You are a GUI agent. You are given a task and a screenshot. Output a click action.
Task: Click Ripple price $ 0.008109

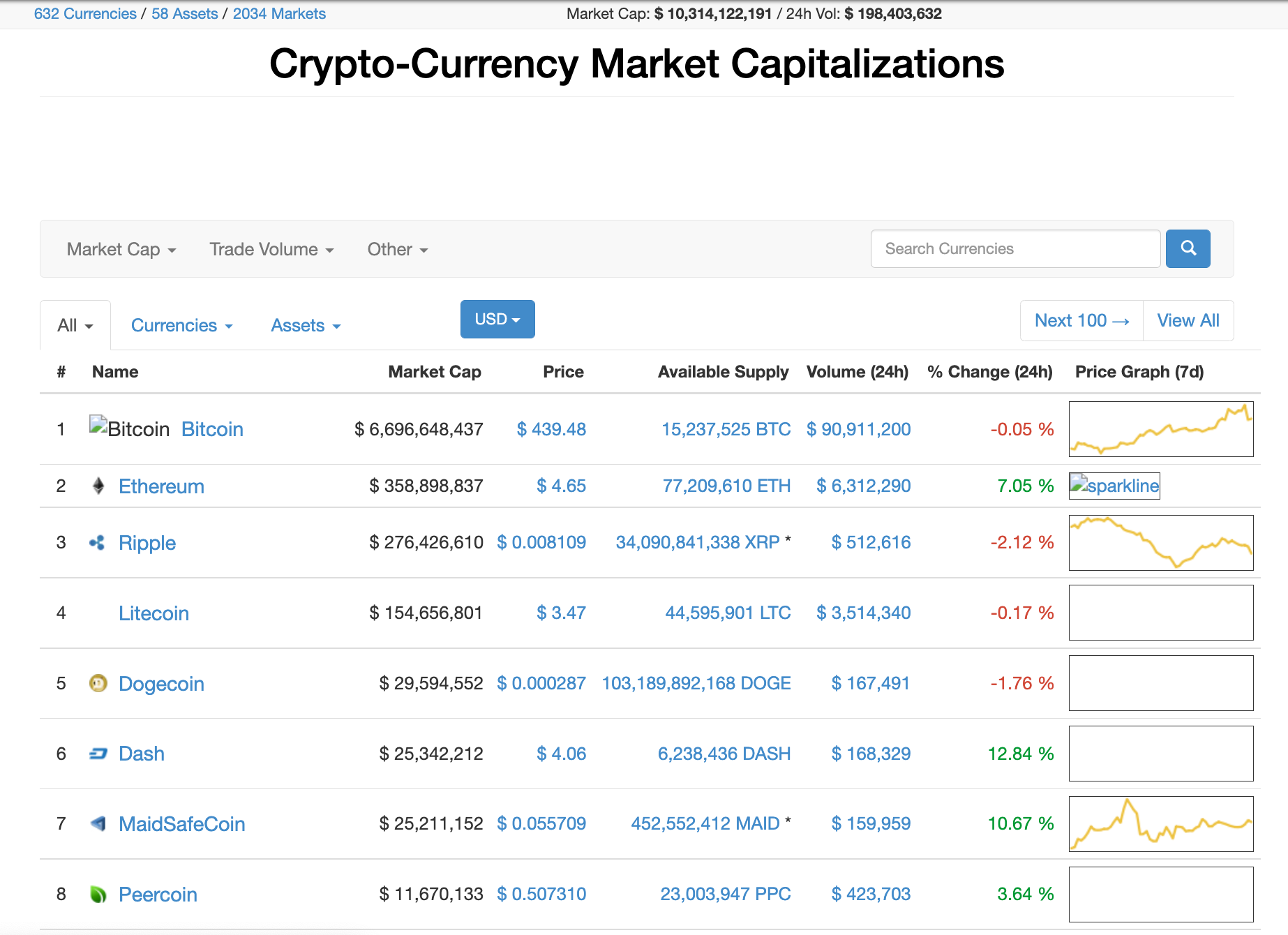coord(541,542)
